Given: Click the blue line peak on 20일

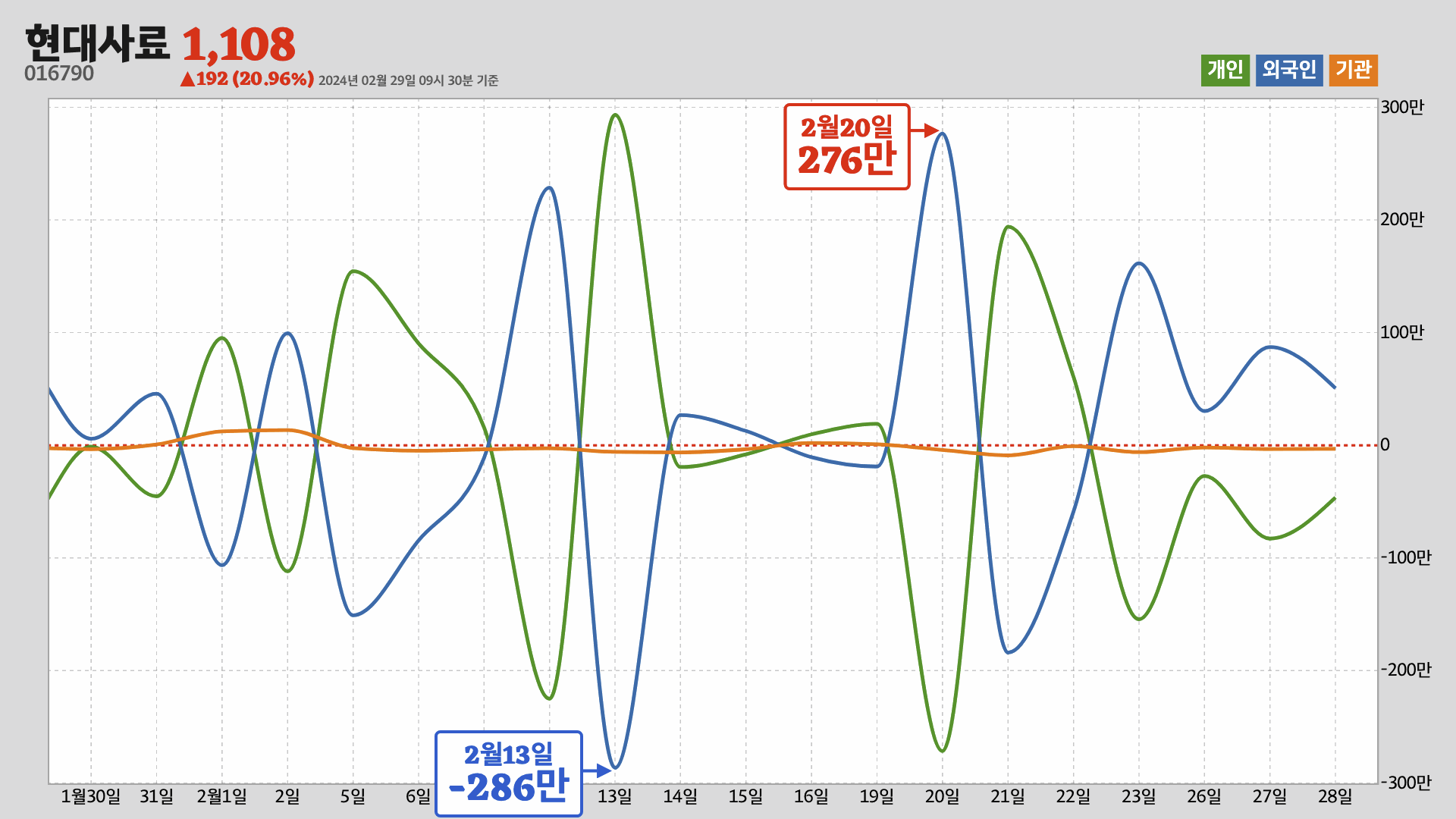Looking at the screenshot, I should [x=942, y=134].
